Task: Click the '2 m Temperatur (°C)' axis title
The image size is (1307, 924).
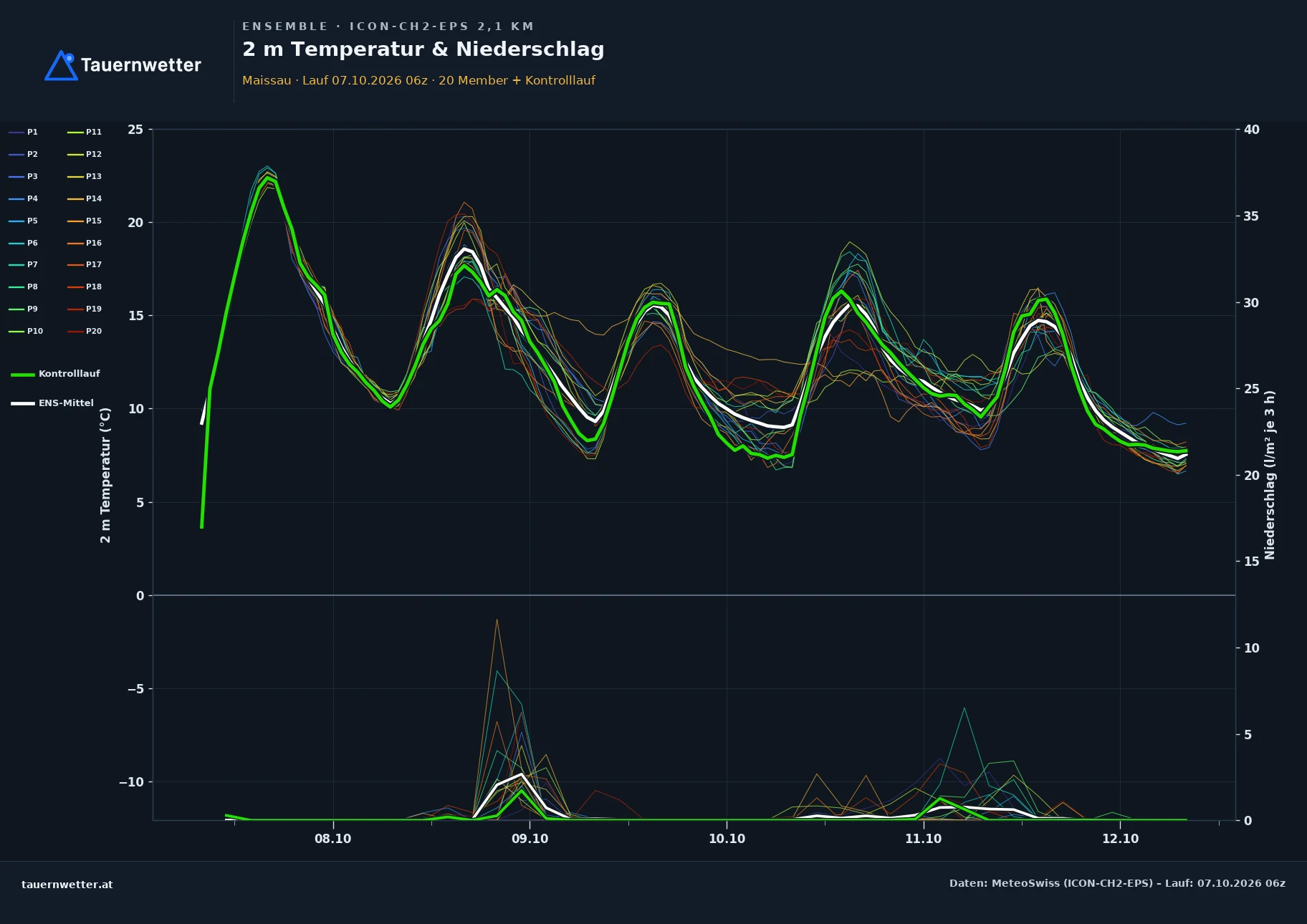Action: click(x=105, y=475)
